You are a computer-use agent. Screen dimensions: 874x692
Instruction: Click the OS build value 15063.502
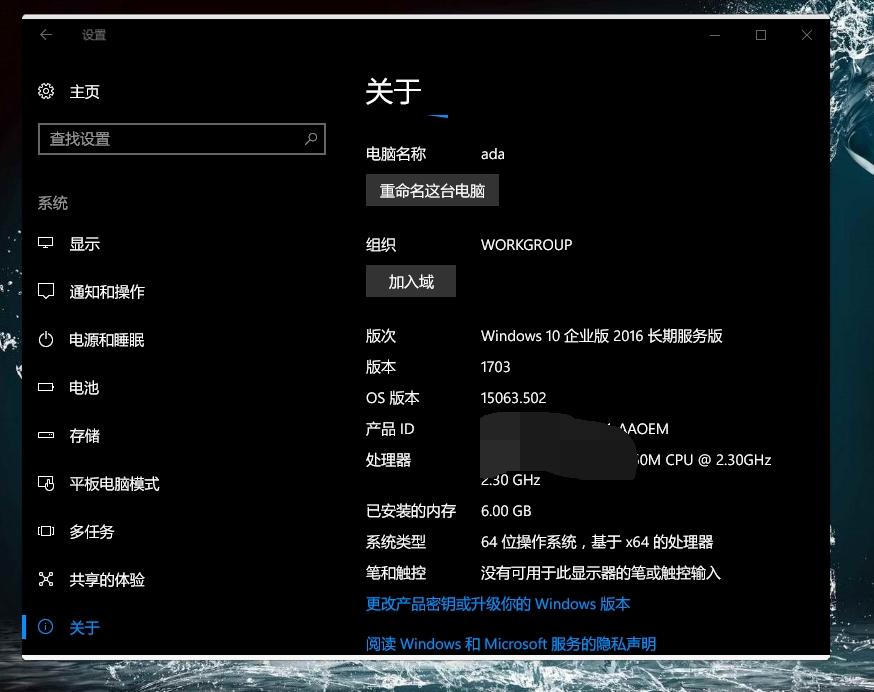[513, 398]
